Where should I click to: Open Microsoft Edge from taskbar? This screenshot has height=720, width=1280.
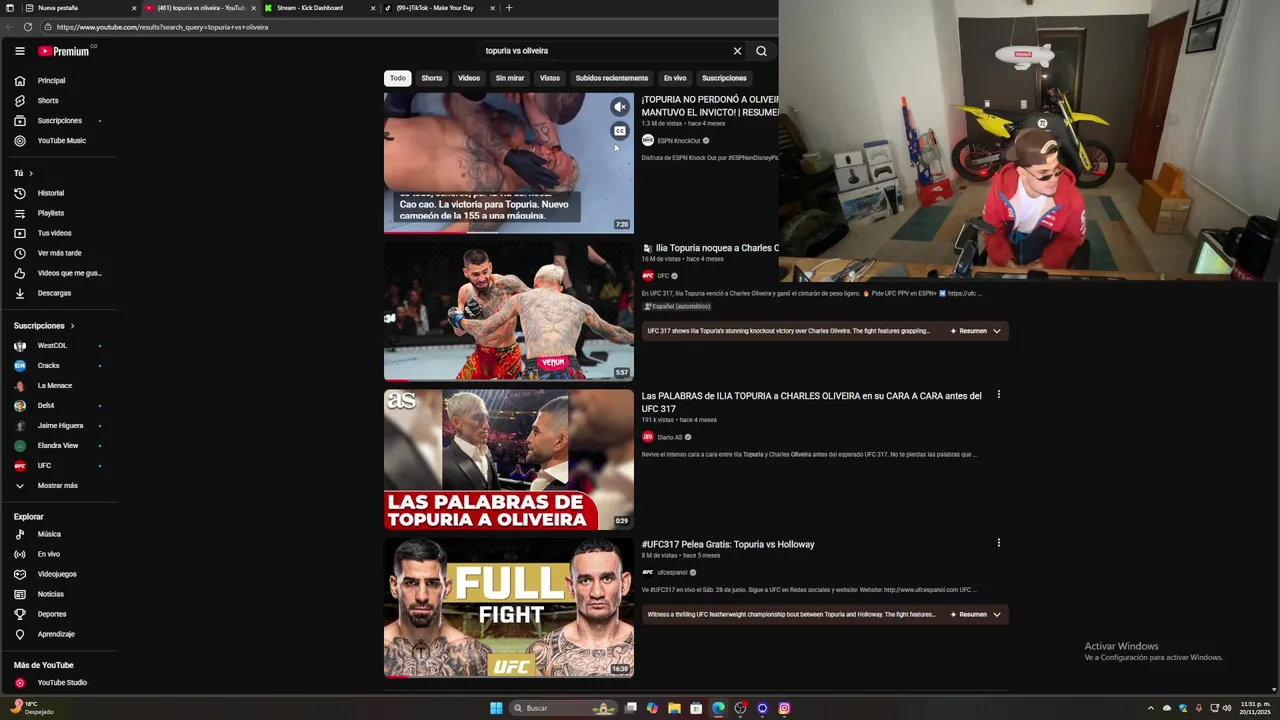pos(718,708)
